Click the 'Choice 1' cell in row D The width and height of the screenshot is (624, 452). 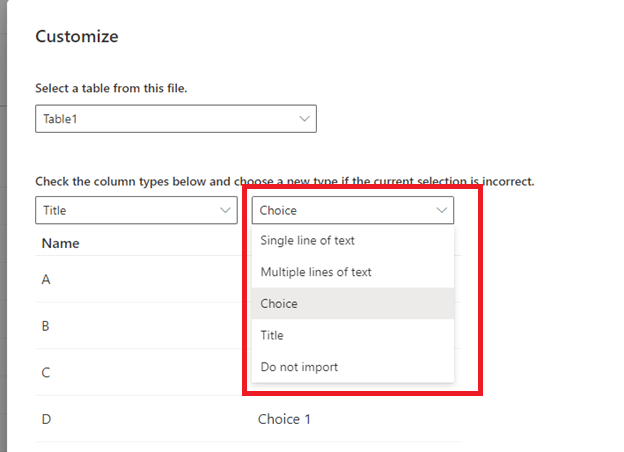point(284,419)
